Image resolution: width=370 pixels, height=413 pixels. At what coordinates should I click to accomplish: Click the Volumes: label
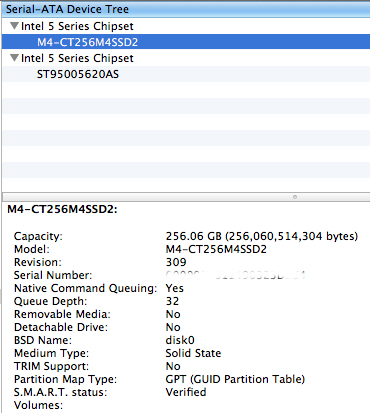click(x=38, y=405)
